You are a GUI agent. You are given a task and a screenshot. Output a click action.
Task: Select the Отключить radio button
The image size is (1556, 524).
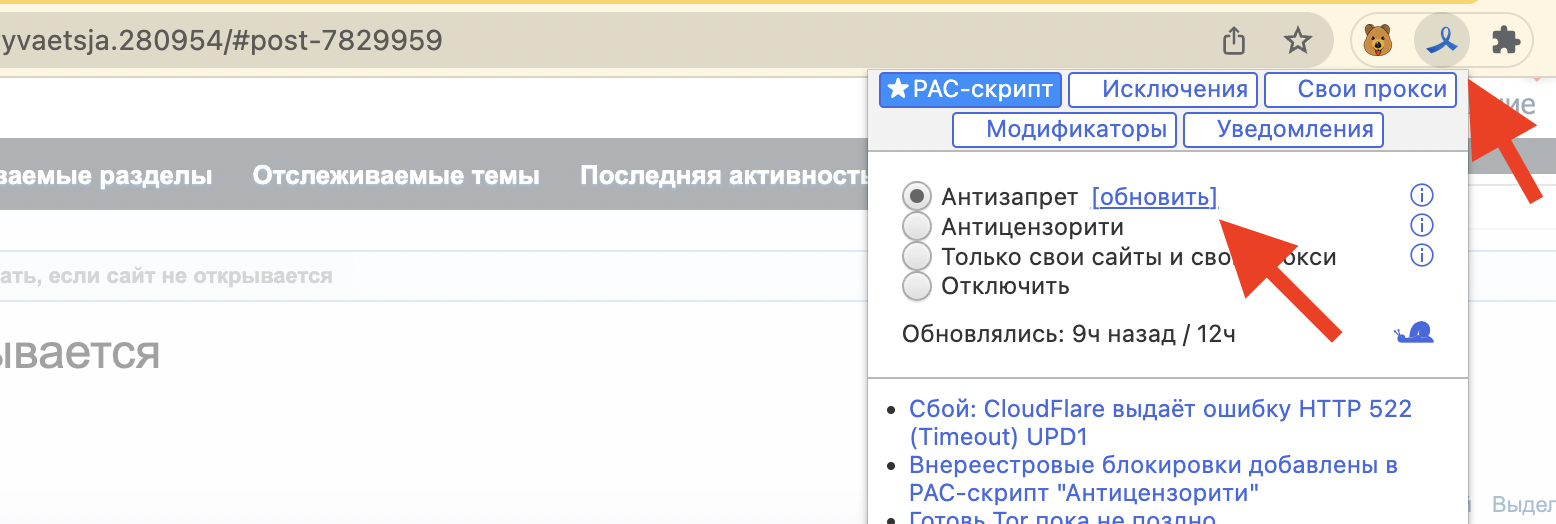point(916,286)
